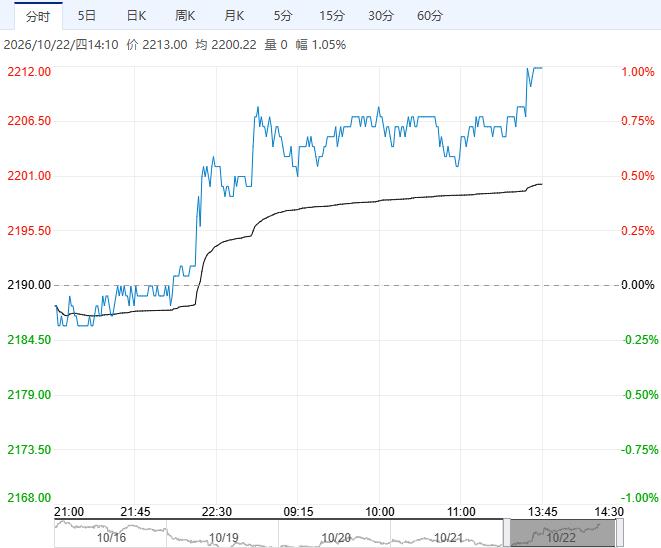
Task: Click the 0.75% red percentage label
Action: click(638, 121)
